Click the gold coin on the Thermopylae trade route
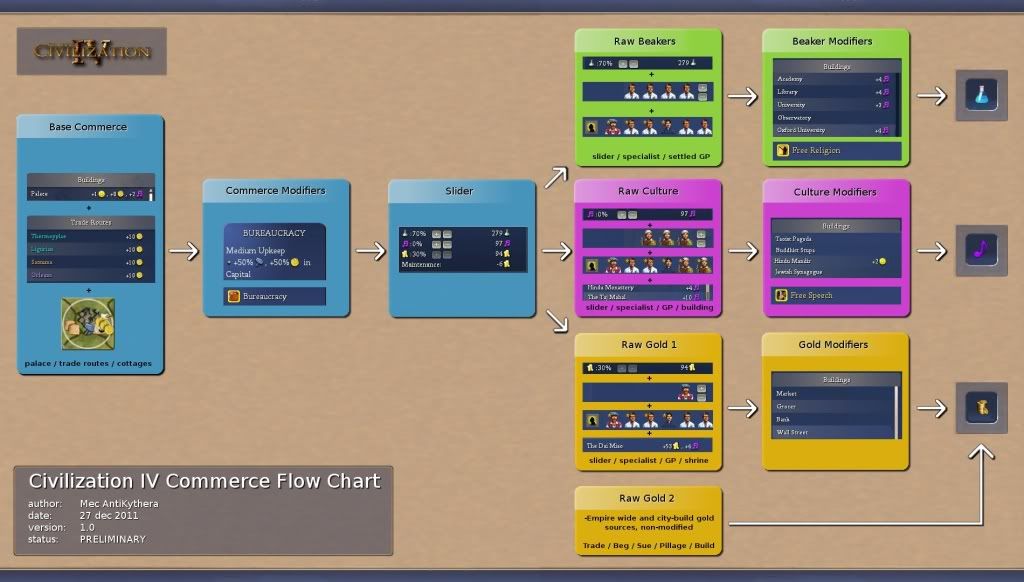 (139, 236)
